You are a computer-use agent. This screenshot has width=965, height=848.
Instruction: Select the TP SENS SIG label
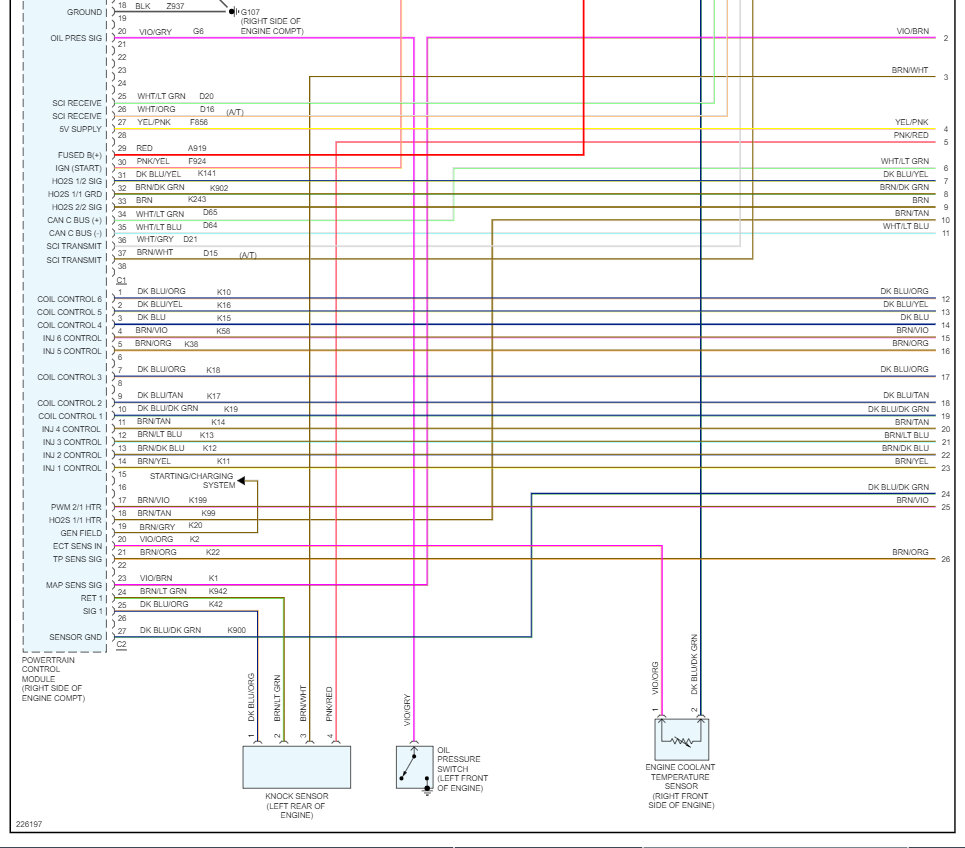78,559
